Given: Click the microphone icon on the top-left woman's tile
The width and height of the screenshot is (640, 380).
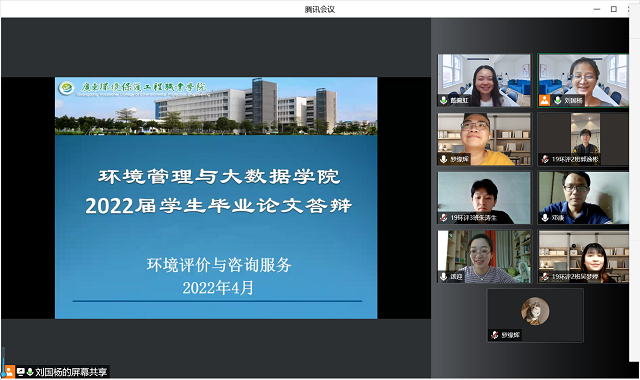Looking at the screenshot, I should [x=444, y=100].
